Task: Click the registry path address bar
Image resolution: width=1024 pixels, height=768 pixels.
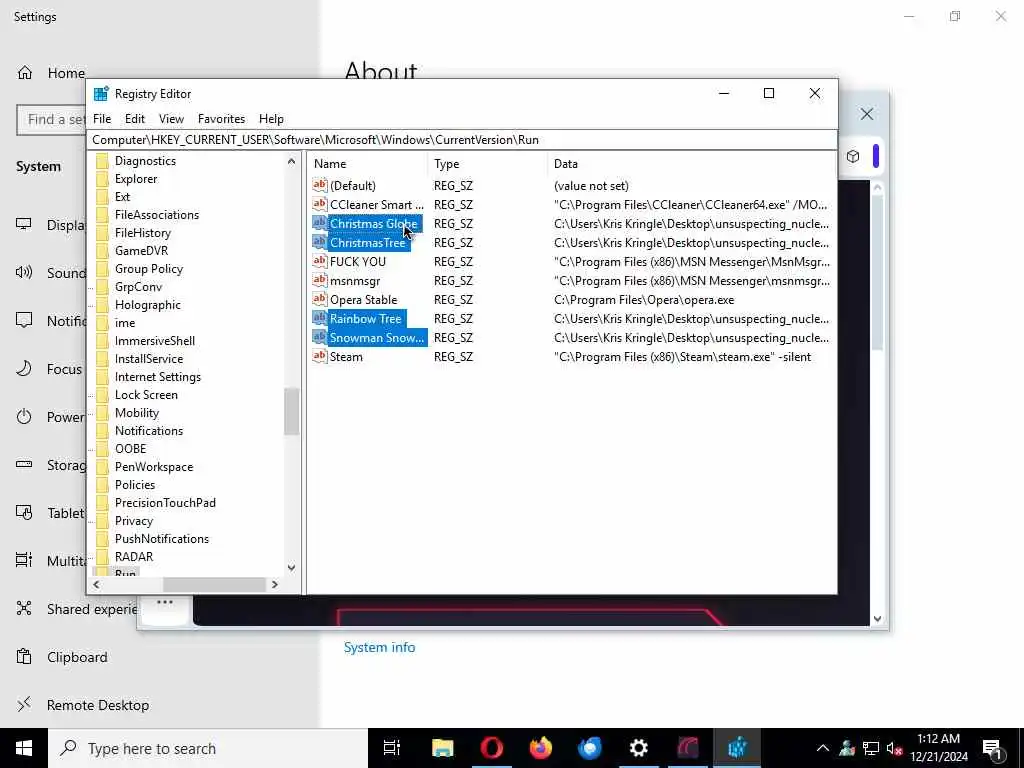Action: (x=461, y=140)
